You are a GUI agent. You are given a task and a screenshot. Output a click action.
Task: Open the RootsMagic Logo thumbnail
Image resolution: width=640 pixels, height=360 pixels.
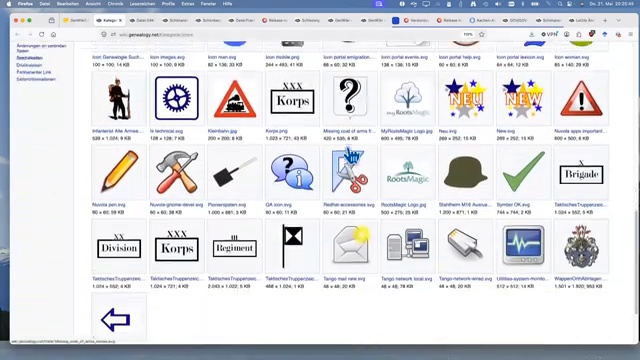click(x=408, y=172)
